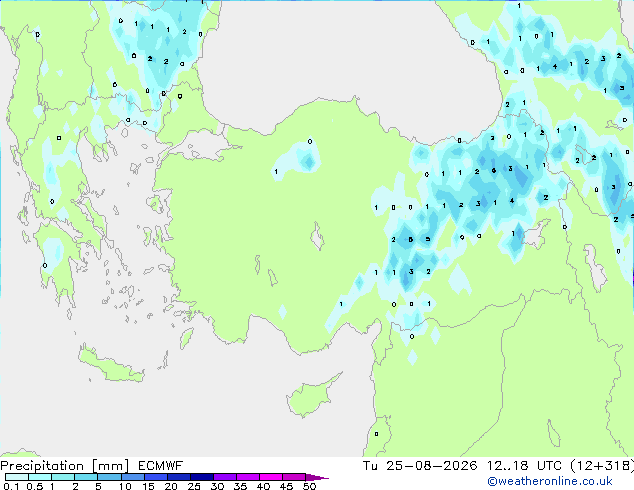This screenshot has height=490, width=634.
Task: Click the '15' legend value
Action: tap(148, 486)
